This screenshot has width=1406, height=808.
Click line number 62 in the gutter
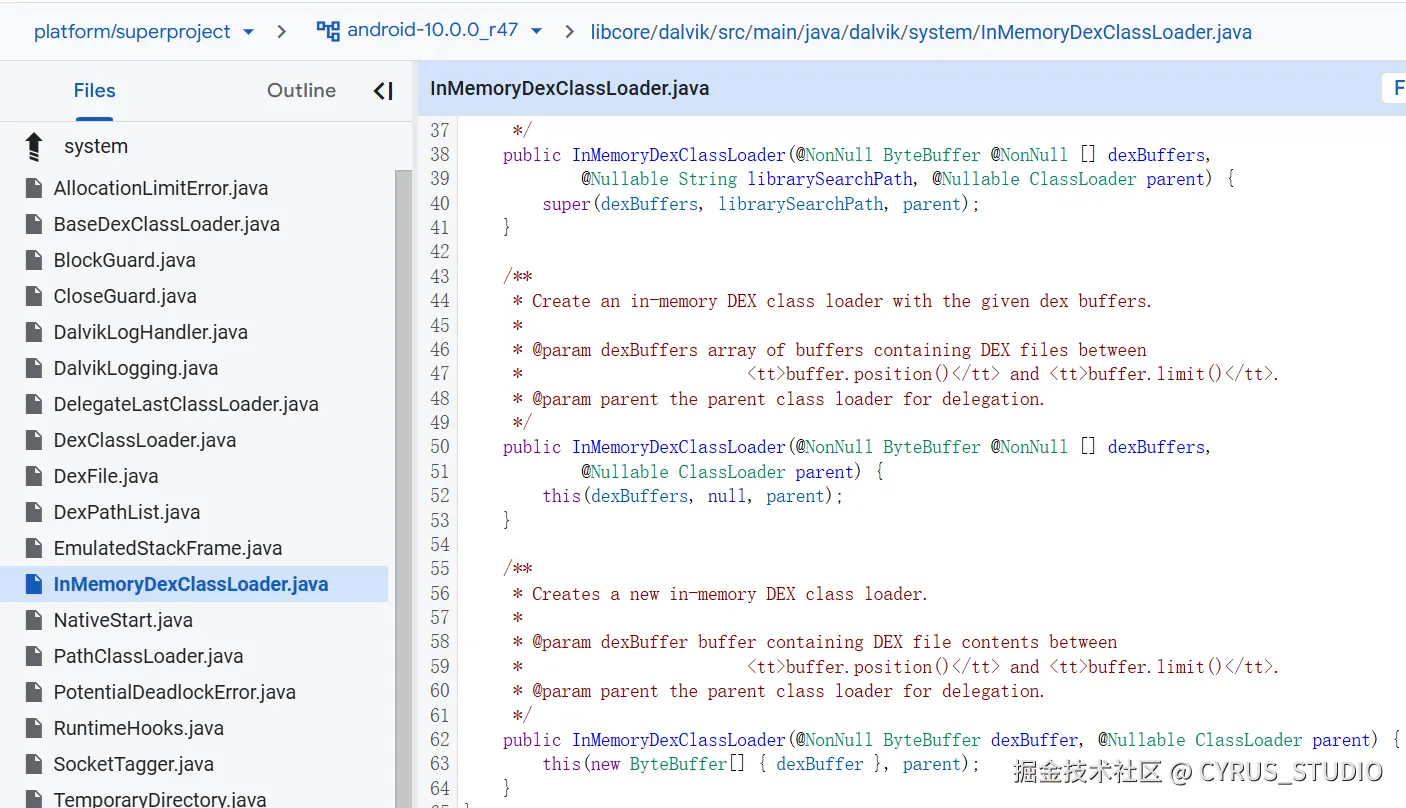pos(440,740)
